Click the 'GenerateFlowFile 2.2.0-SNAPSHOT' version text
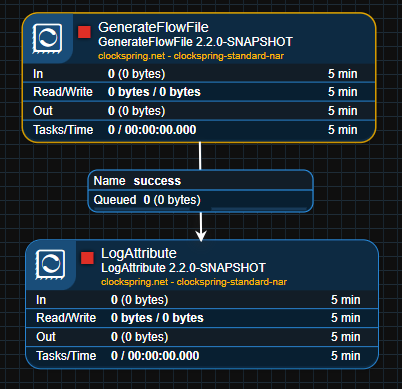The width and height of the screenshot is (402, 389). tap(195, 42)
